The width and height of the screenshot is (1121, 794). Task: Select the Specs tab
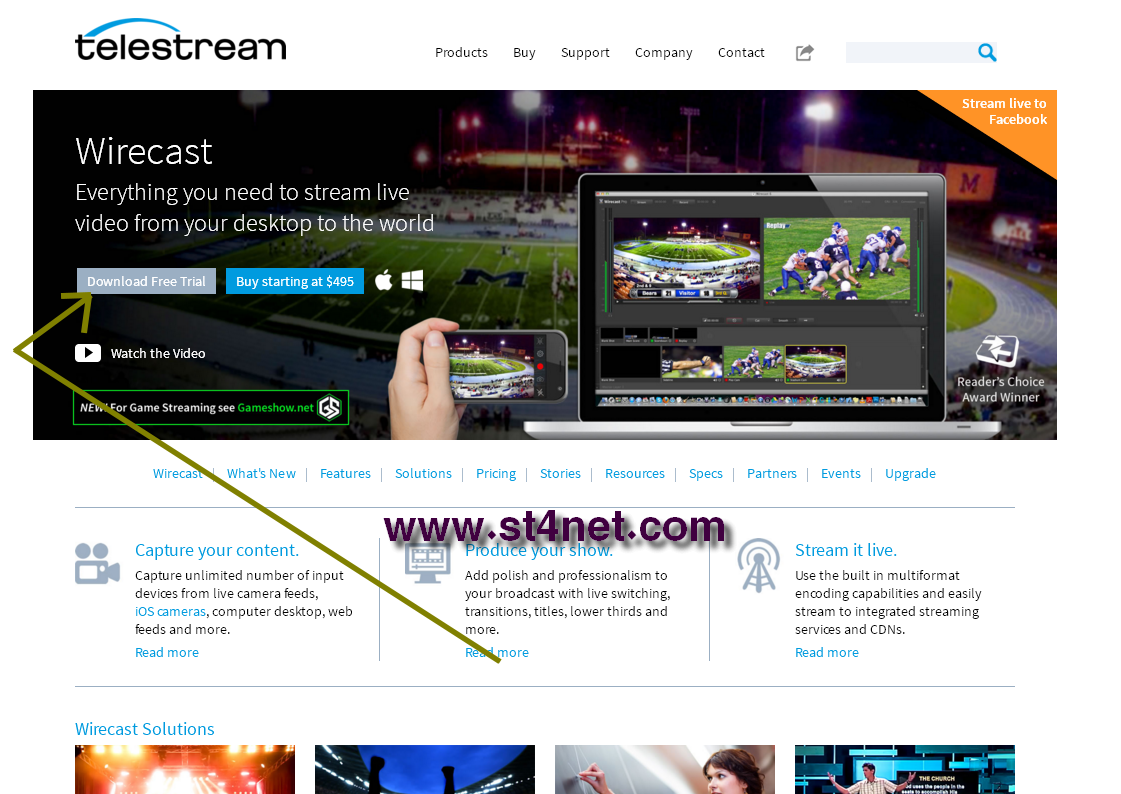click(x=706, y=473)
